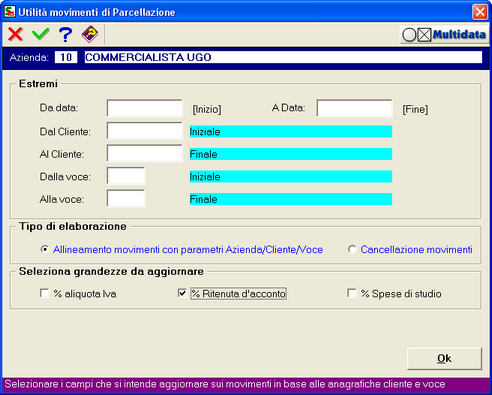
Task: Click the [Fine] label text
Action: coord(415,109)
